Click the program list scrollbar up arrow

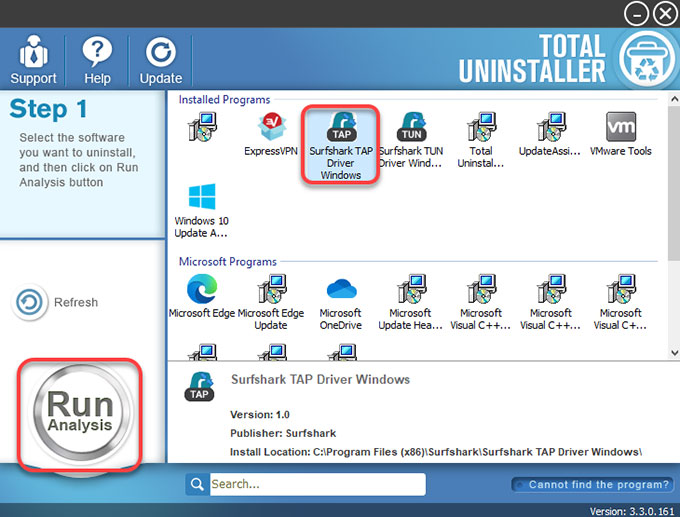click(674, 99)
